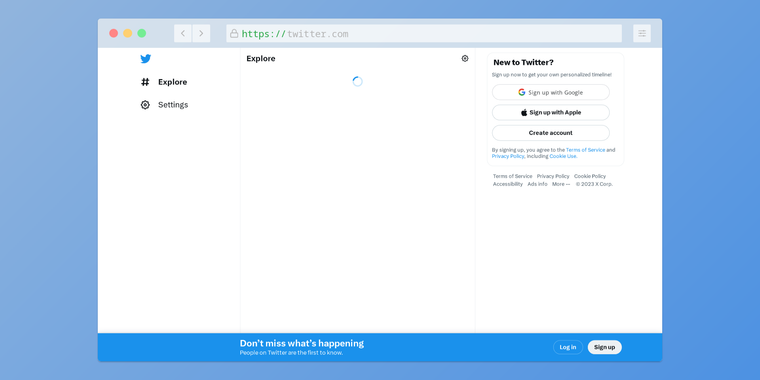Image resolution: width=760 pixels, height=380 pixels.
Task: Open Explore settings gear in page header
Action: pos(465,59)
